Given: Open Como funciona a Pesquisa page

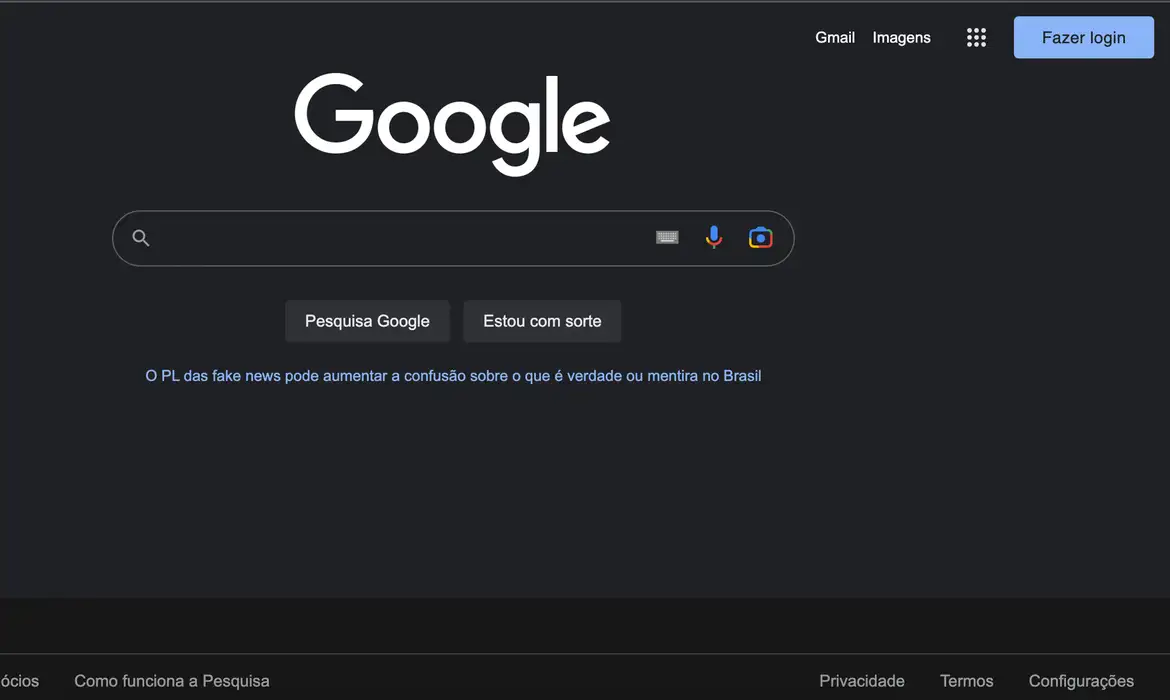Looking at the screenshot, I should tap(171, 680).
